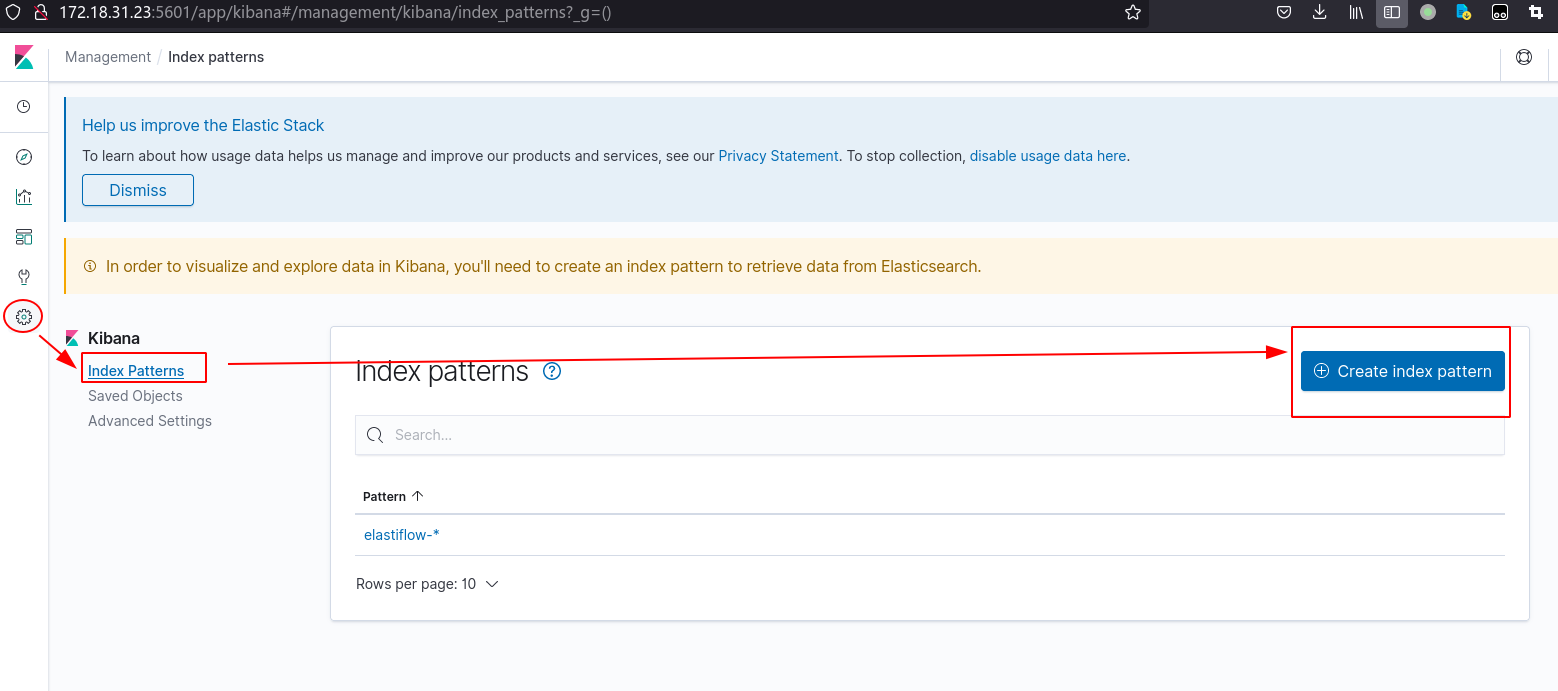The height and width of the screenshot is (691, 1558).
Task: Bookmark this page with the star icon
Action: (1133, 13)
